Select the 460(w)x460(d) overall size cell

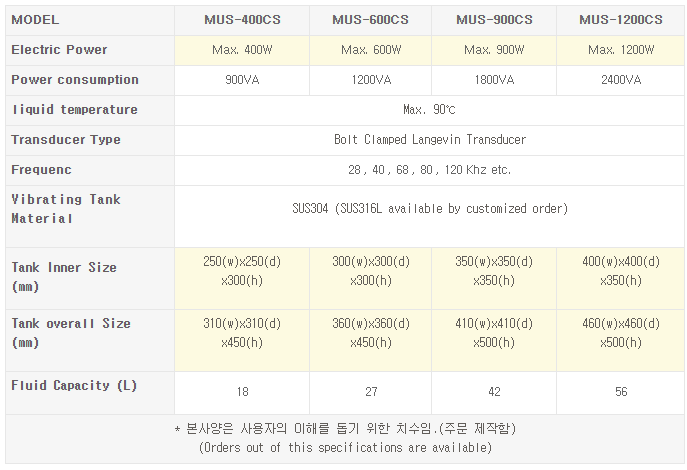pyautogui.click(x=621, y=324)
